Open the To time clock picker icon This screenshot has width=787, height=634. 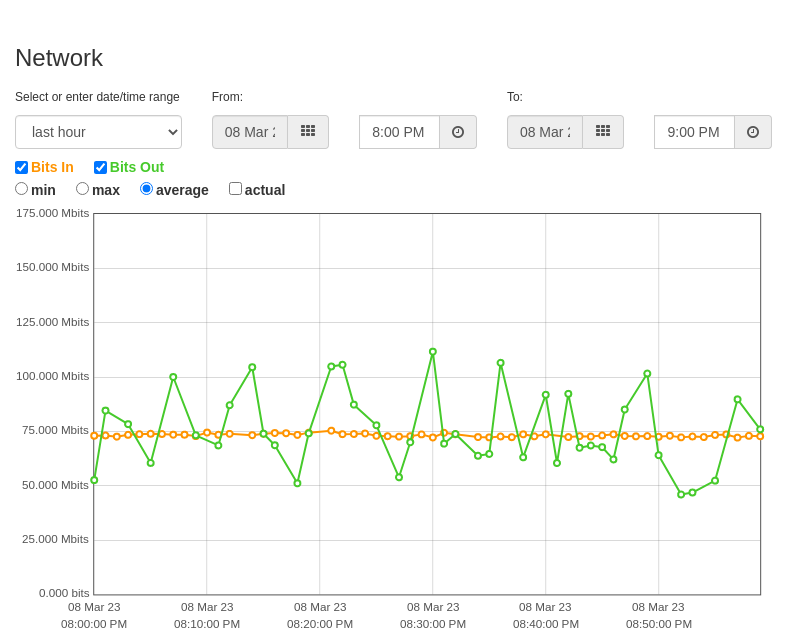[753, 132]
